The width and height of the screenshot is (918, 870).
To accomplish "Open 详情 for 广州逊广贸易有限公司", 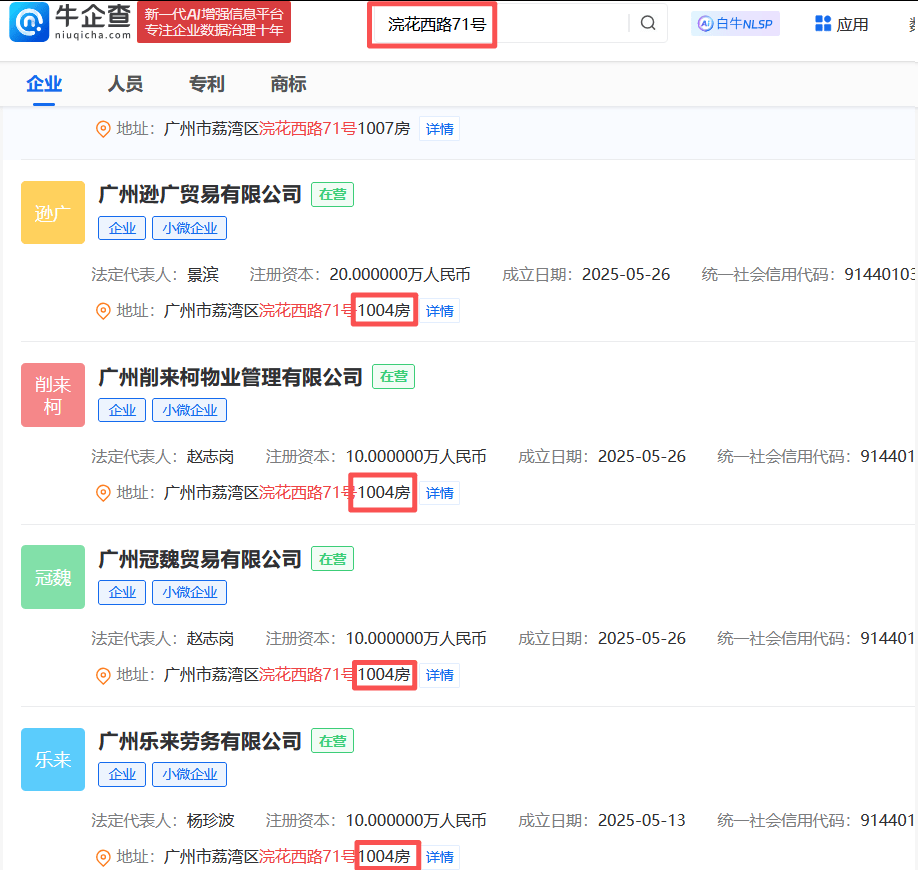I will point(439,310).
